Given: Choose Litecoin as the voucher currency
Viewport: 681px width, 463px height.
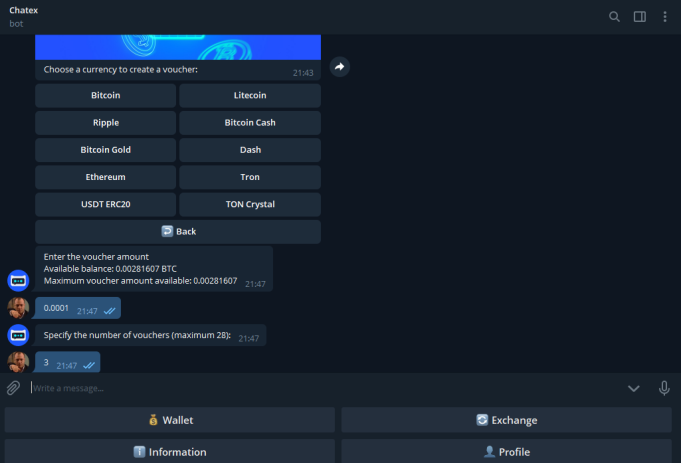Looking at the screenshot, I should click(x=250, y=96).
